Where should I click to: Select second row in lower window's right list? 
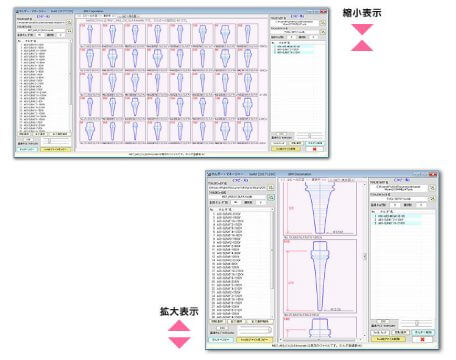pos(397,220)
